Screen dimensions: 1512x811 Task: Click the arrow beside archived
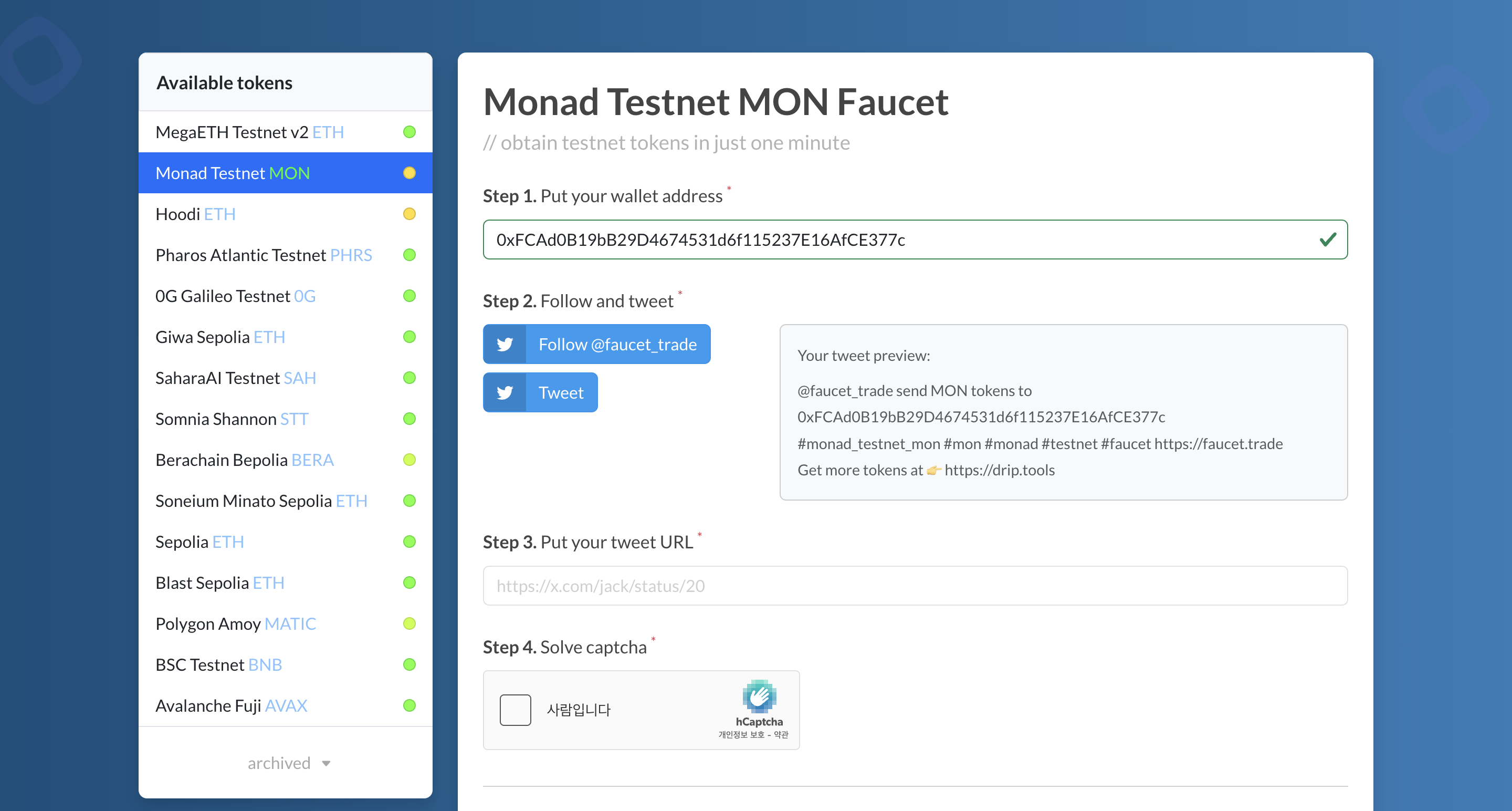pos(327,763)
